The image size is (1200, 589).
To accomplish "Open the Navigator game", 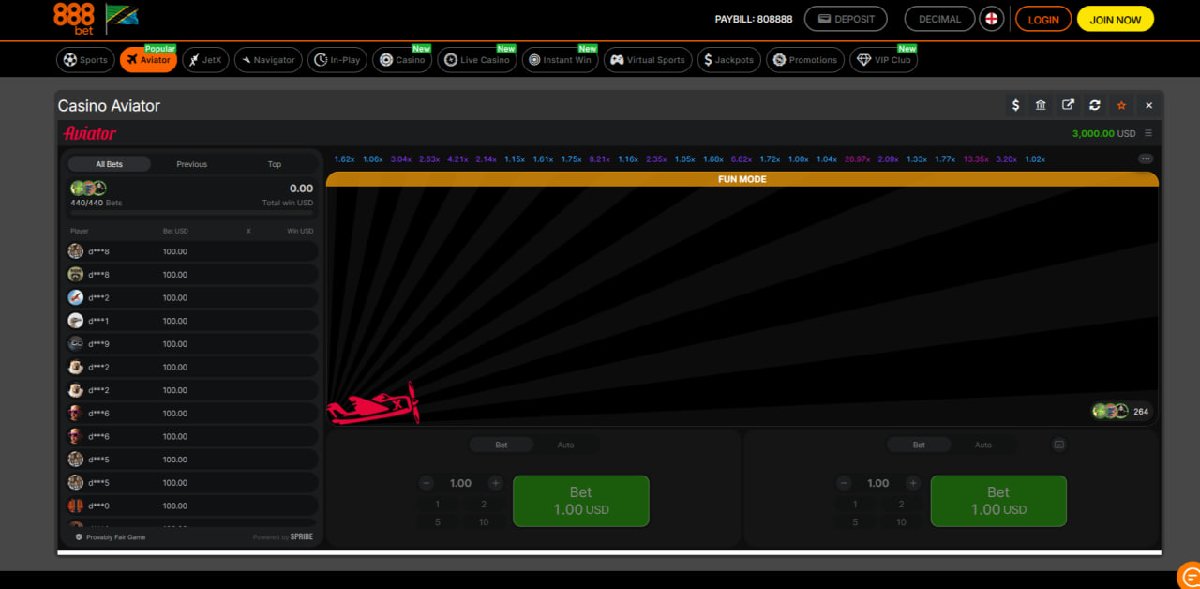I will [268, 60].
